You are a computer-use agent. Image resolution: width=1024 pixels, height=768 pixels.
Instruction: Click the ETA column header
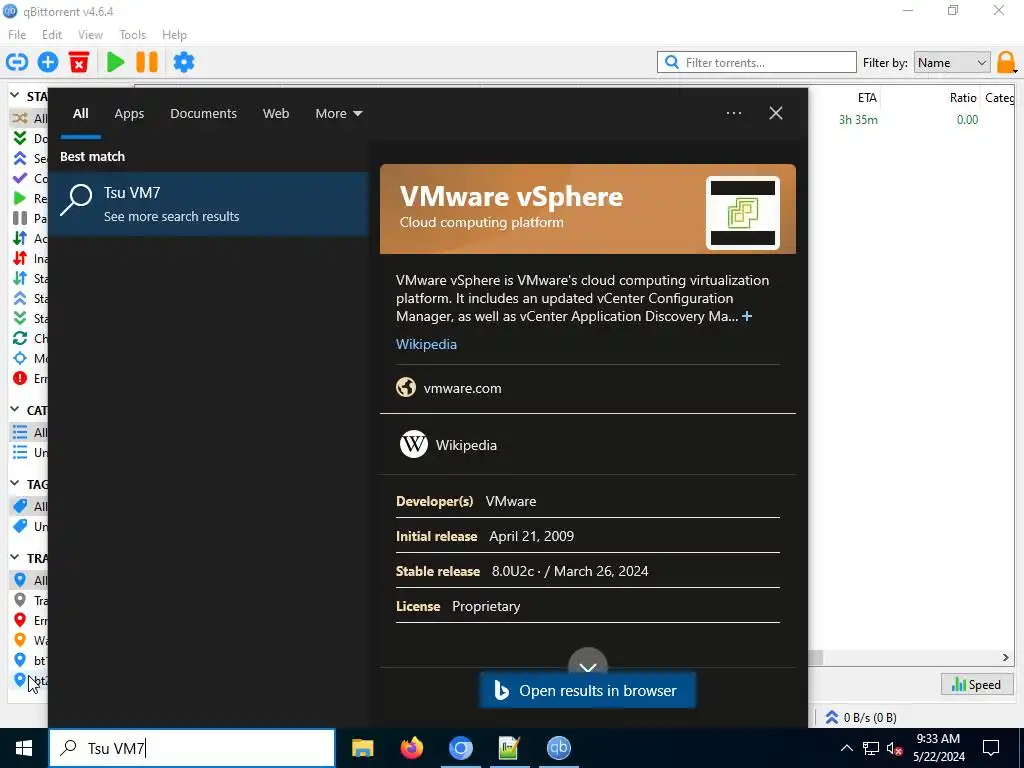867,97
